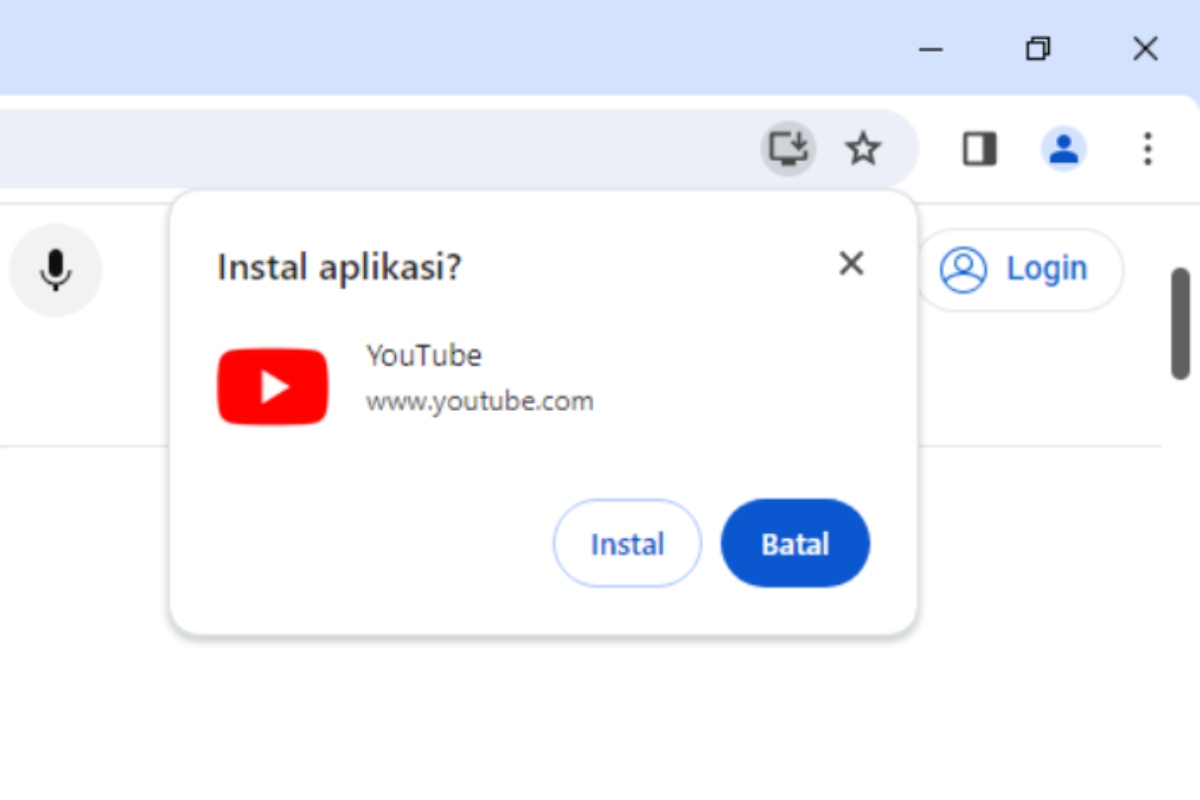
Task: Close the Chrome window
Action: 1145,49
